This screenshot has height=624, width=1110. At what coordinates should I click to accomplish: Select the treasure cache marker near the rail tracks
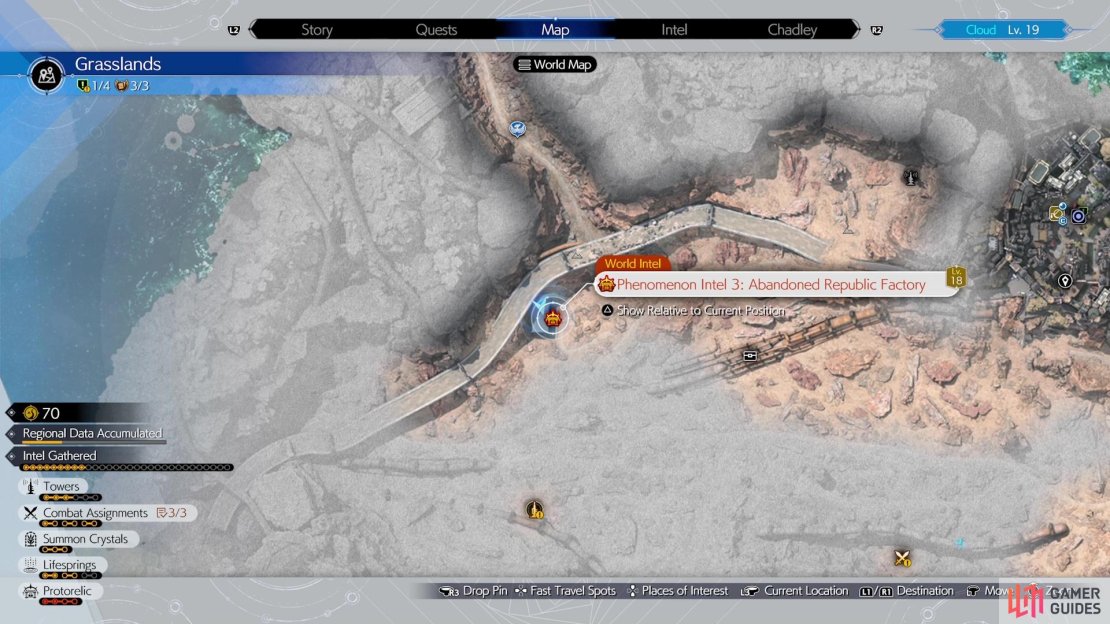pos(750,356)
